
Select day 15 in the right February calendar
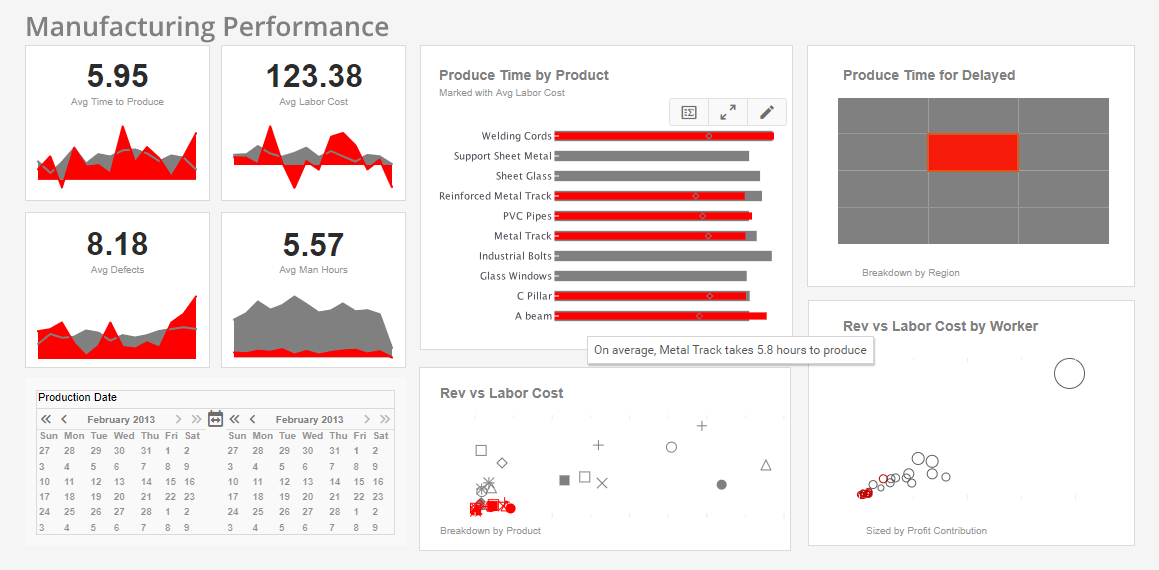(359, 481)
